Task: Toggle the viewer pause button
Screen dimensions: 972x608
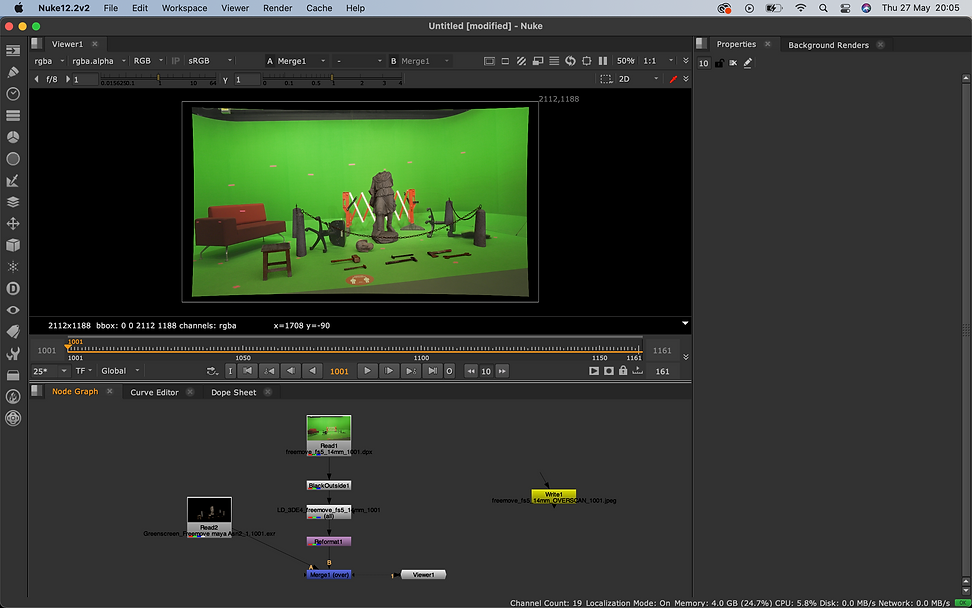Action: coord(603,61)
